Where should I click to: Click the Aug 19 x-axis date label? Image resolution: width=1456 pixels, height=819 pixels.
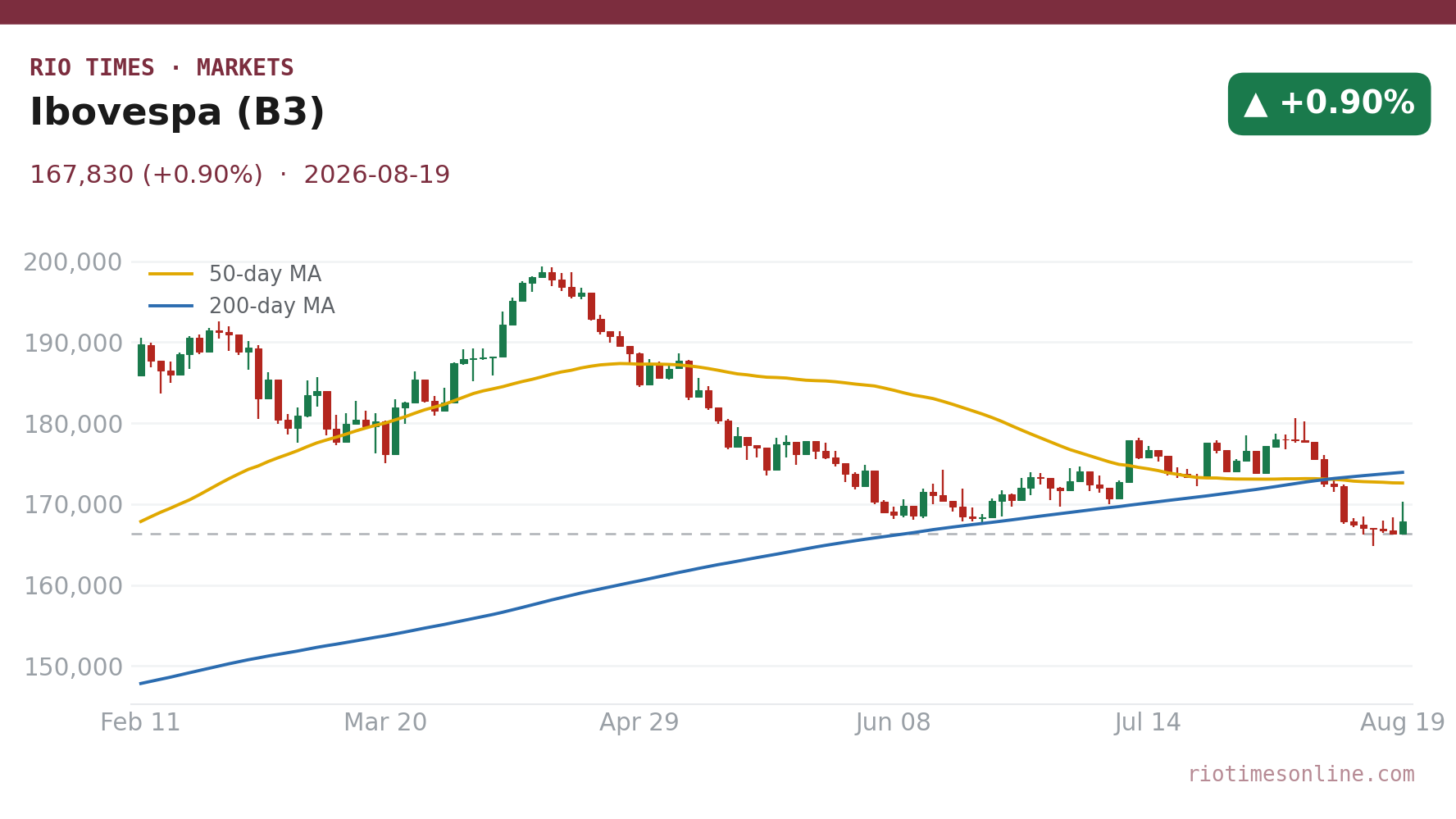(x=1403, y=723)
